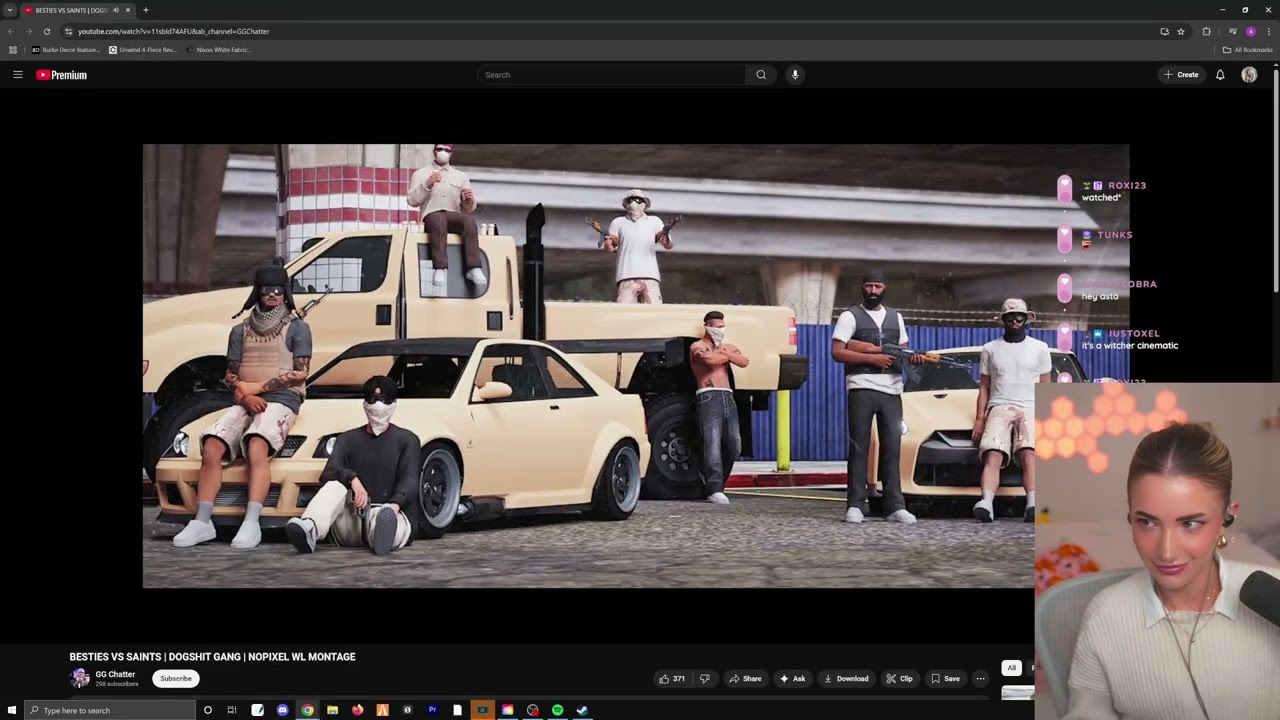Open the GG Chatter channel name link
The width and height of the screenshot is (1280, 720).
[115, 675]
